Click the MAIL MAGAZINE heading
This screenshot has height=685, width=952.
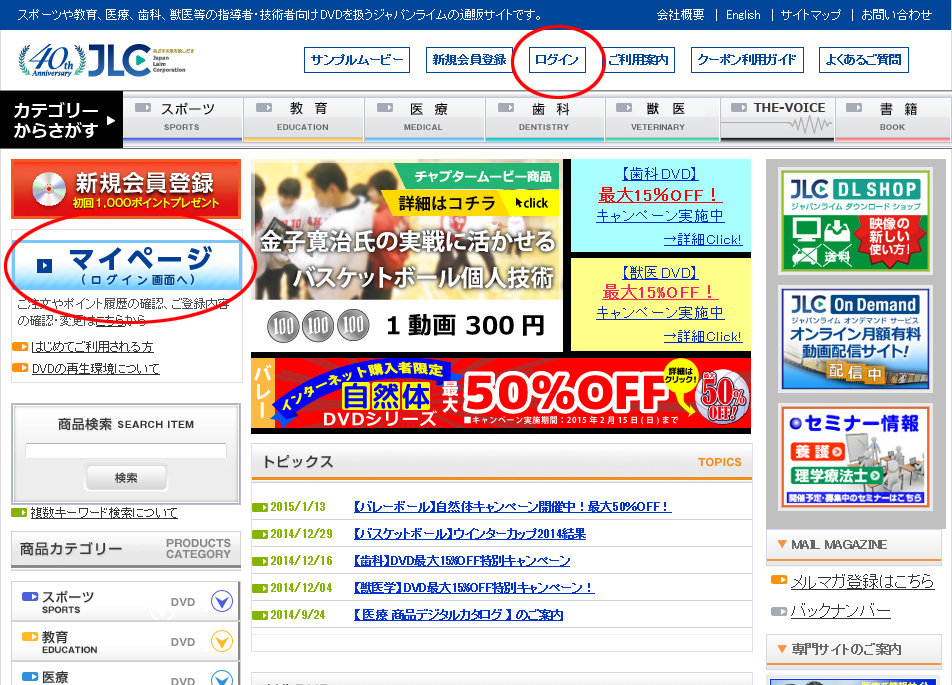(x=839, y=545)
